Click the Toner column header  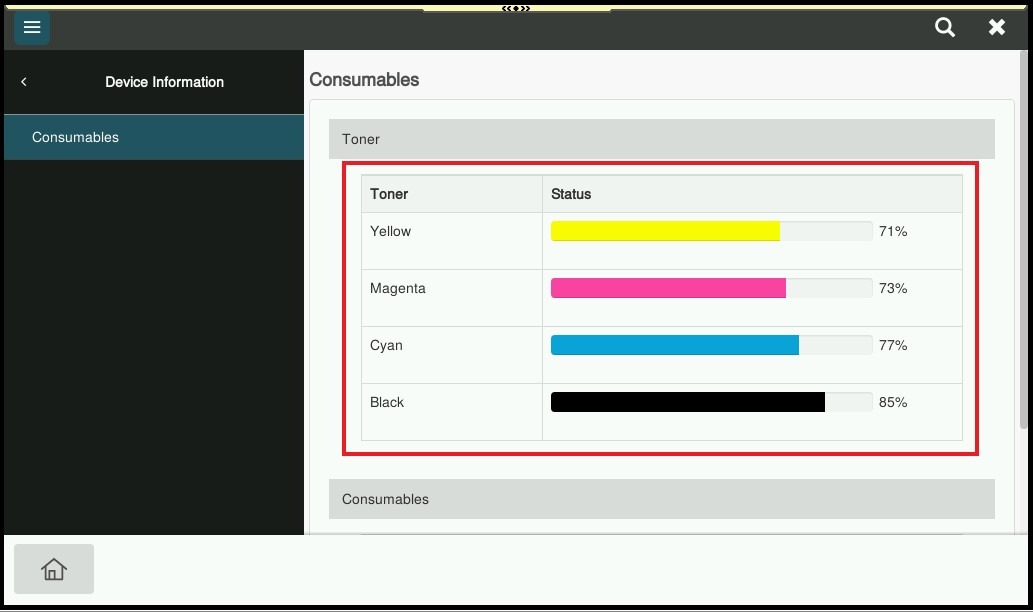tap(389, 194)
